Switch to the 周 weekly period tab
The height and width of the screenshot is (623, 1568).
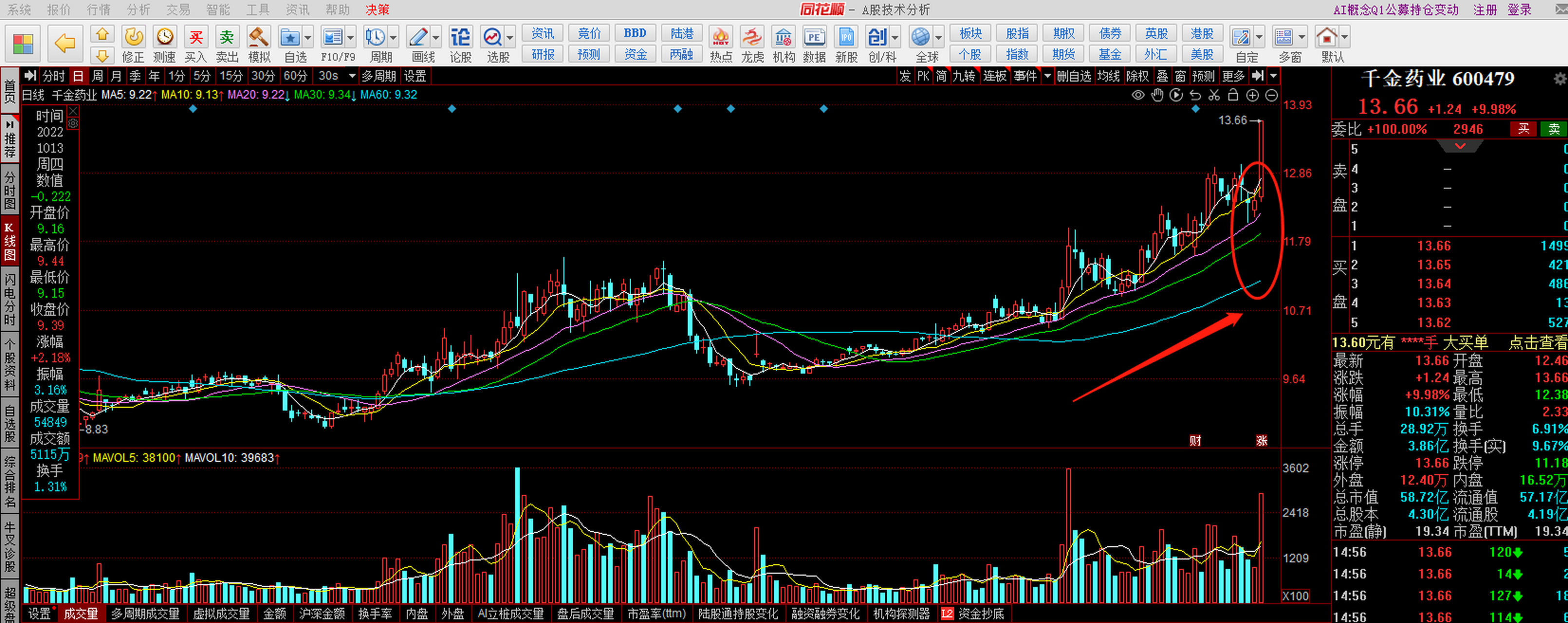pos(97,76)
